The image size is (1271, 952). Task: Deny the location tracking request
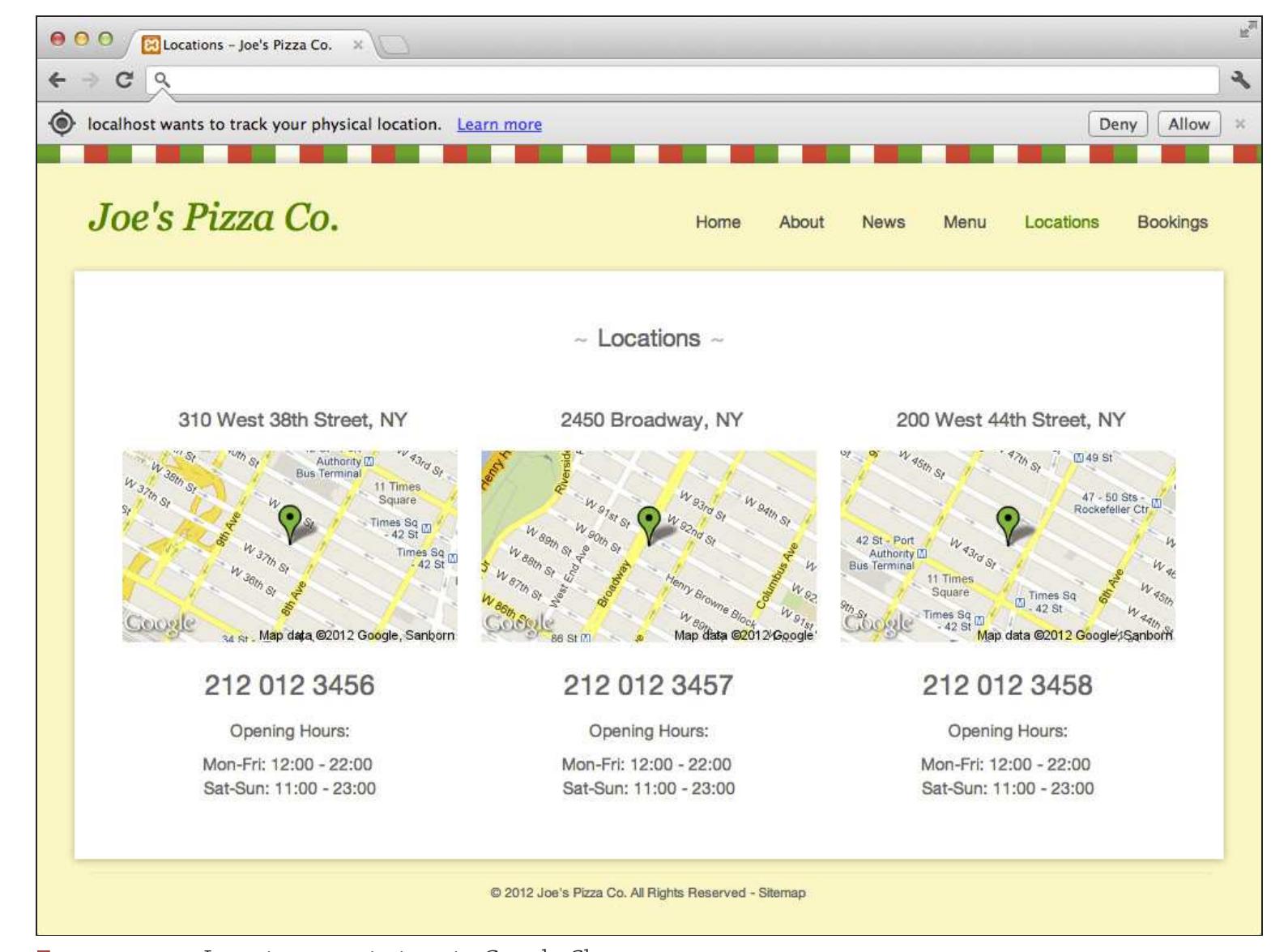pyautogui.click(x=1118, y=124)
